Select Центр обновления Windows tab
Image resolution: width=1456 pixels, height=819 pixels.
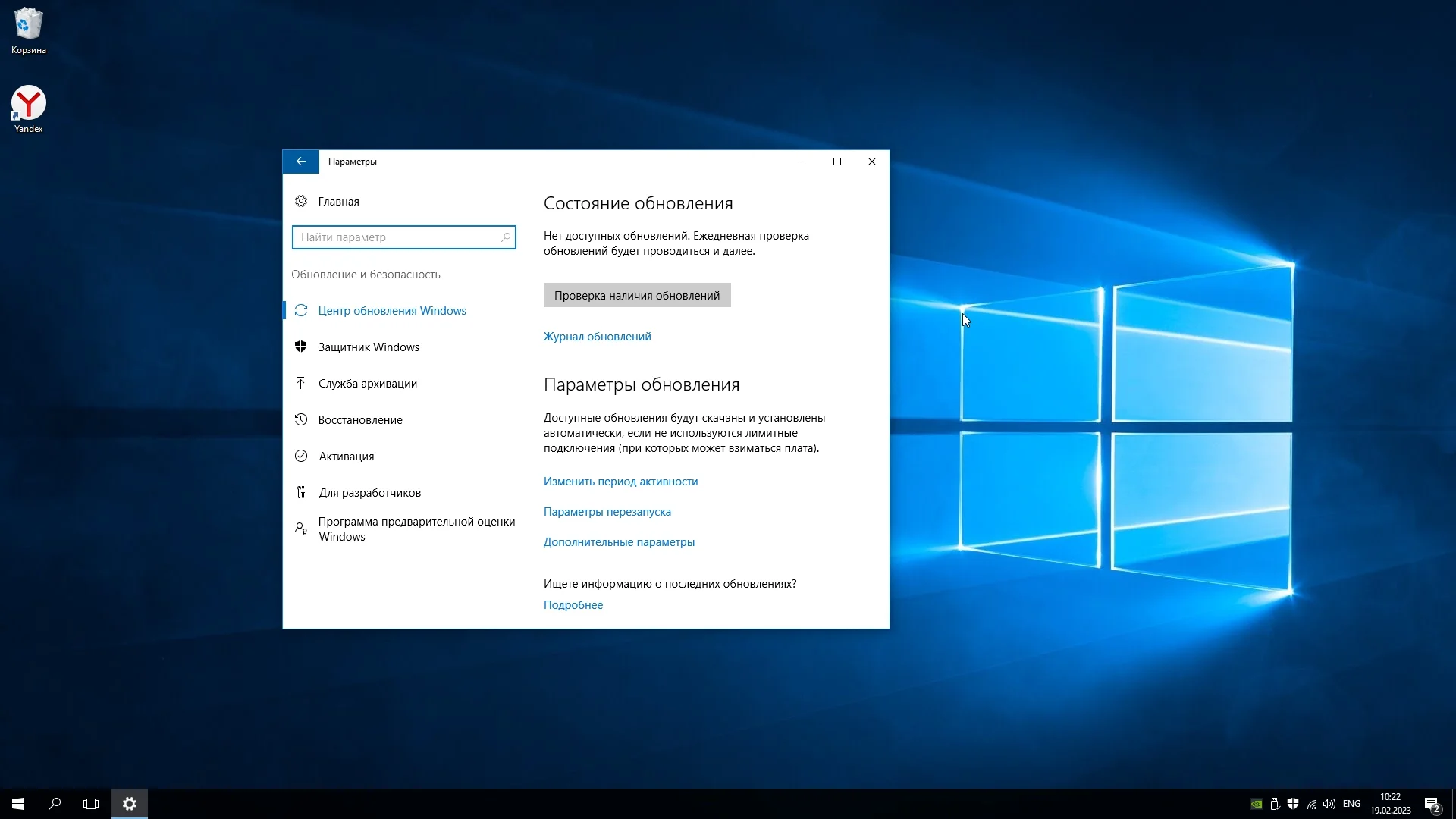coord(391,311)
